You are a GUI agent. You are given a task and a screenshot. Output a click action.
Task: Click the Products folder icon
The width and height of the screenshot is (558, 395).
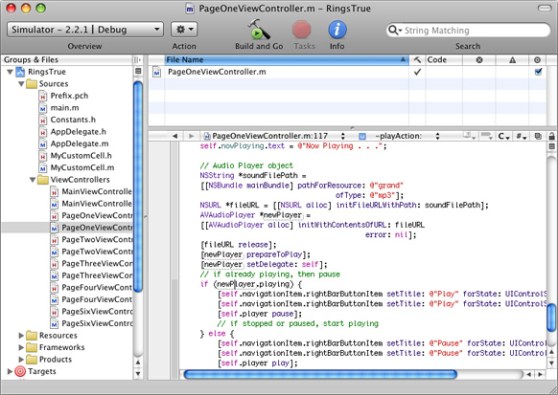tap(32, 359)
